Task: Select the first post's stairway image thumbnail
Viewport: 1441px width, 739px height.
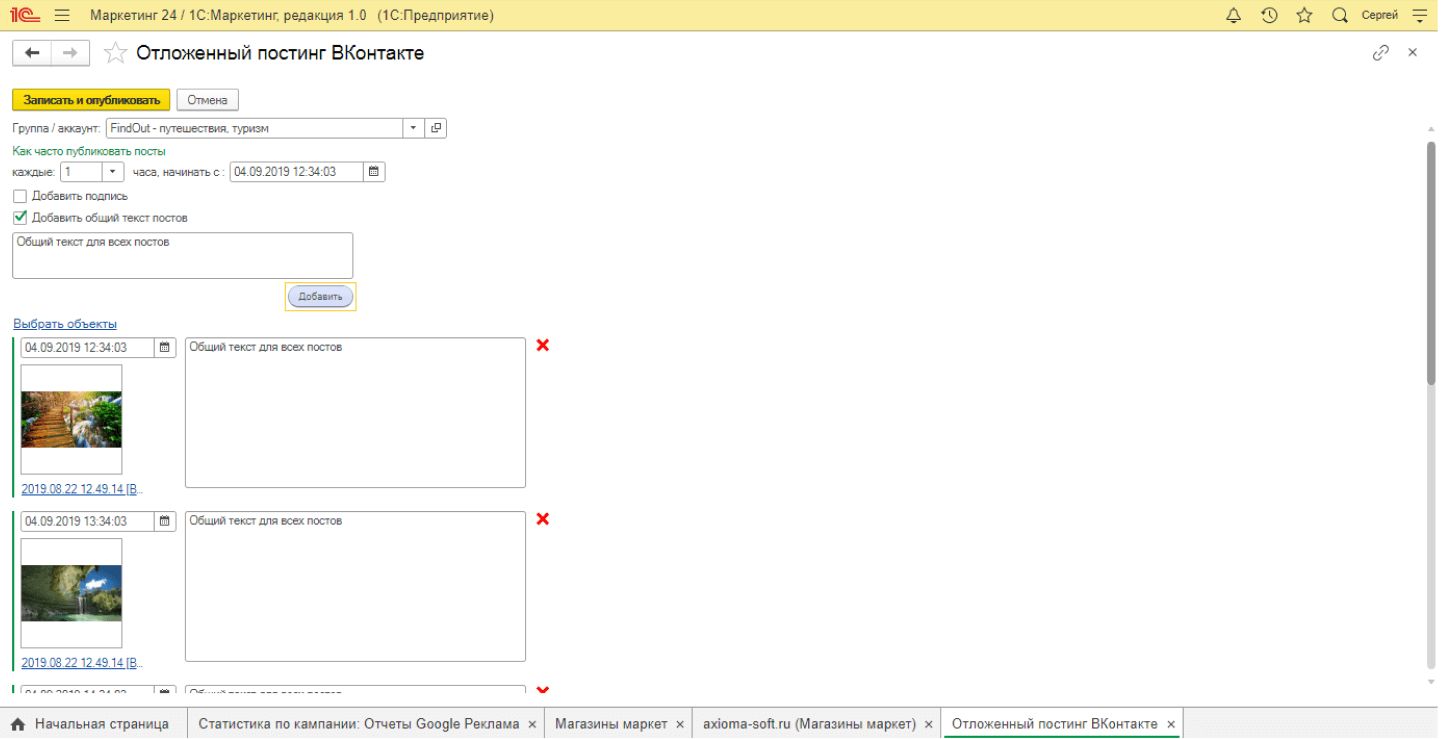Action: 72,419
